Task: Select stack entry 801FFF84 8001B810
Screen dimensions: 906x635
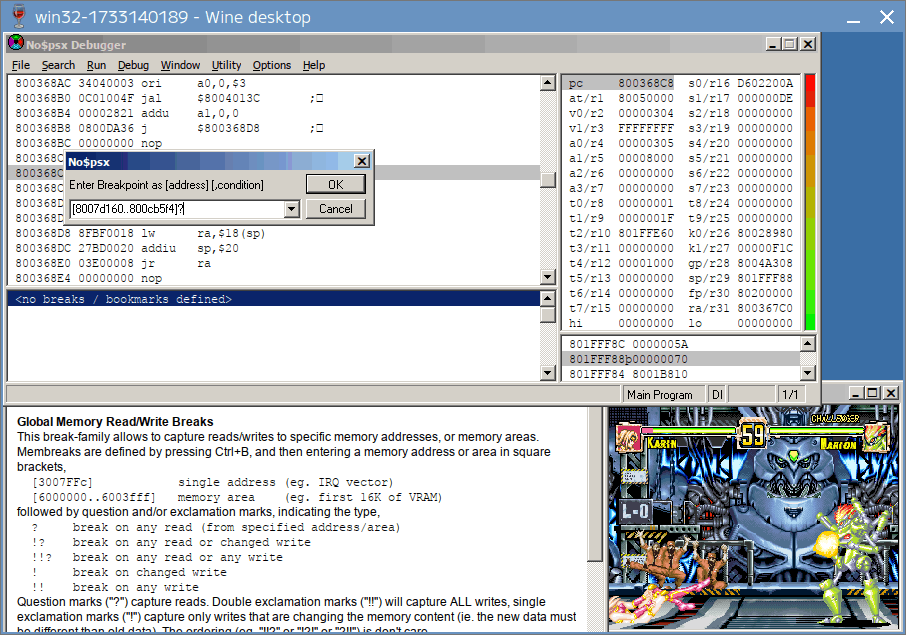Action: click(x=681, y=374)
